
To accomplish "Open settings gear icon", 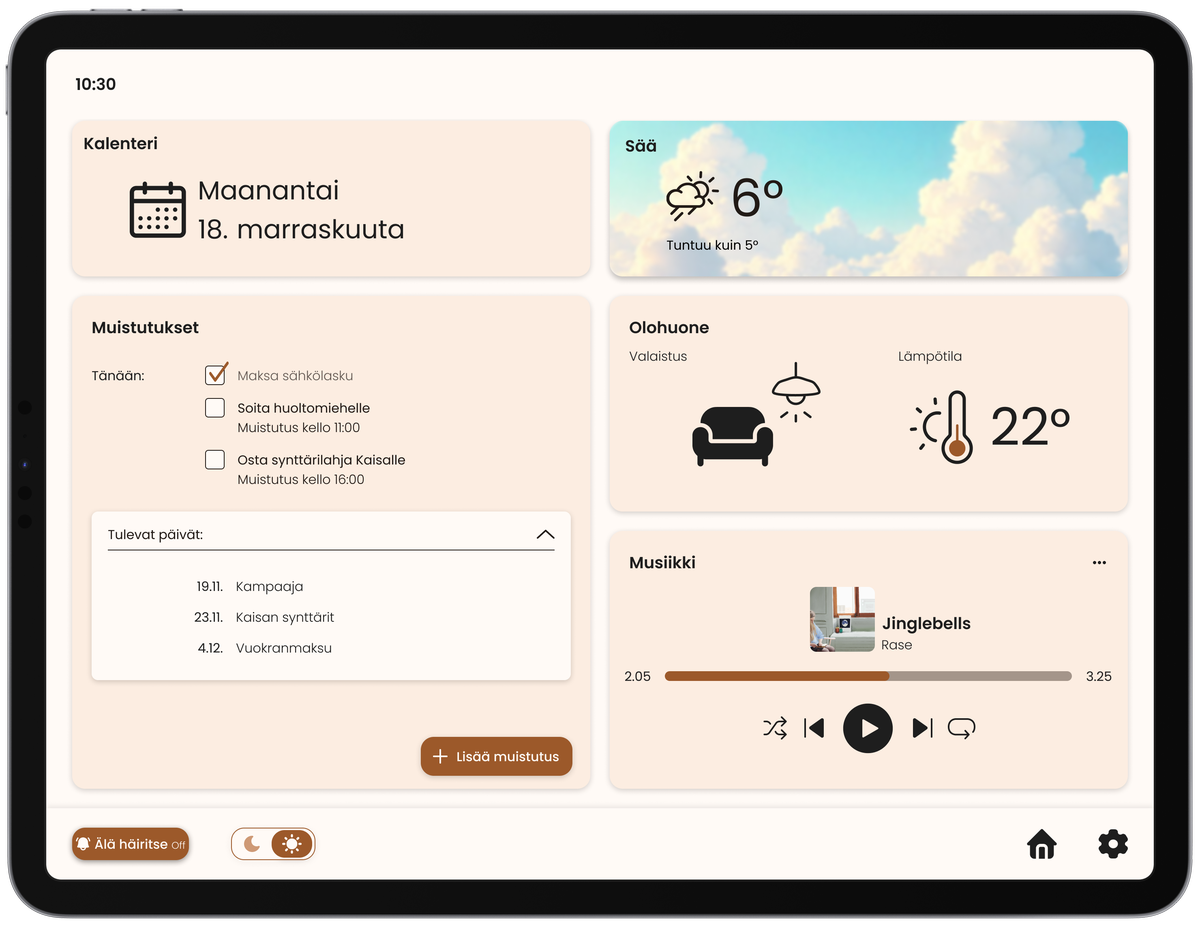I will coord(1113,844).
